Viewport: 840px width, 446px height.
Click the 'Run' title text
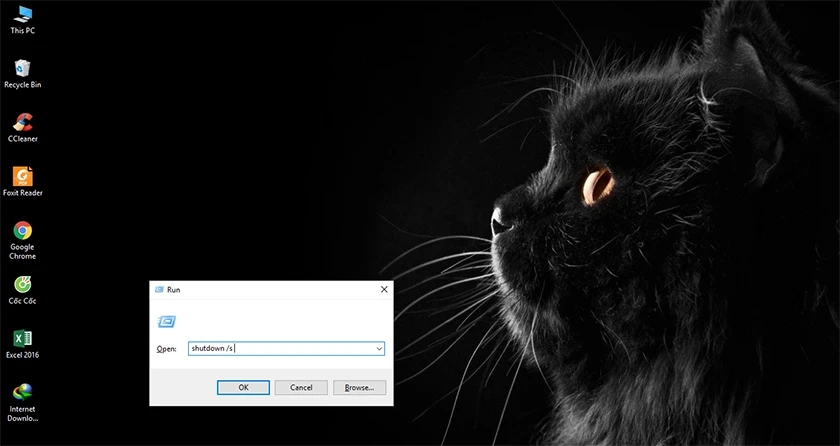point(174,290)
